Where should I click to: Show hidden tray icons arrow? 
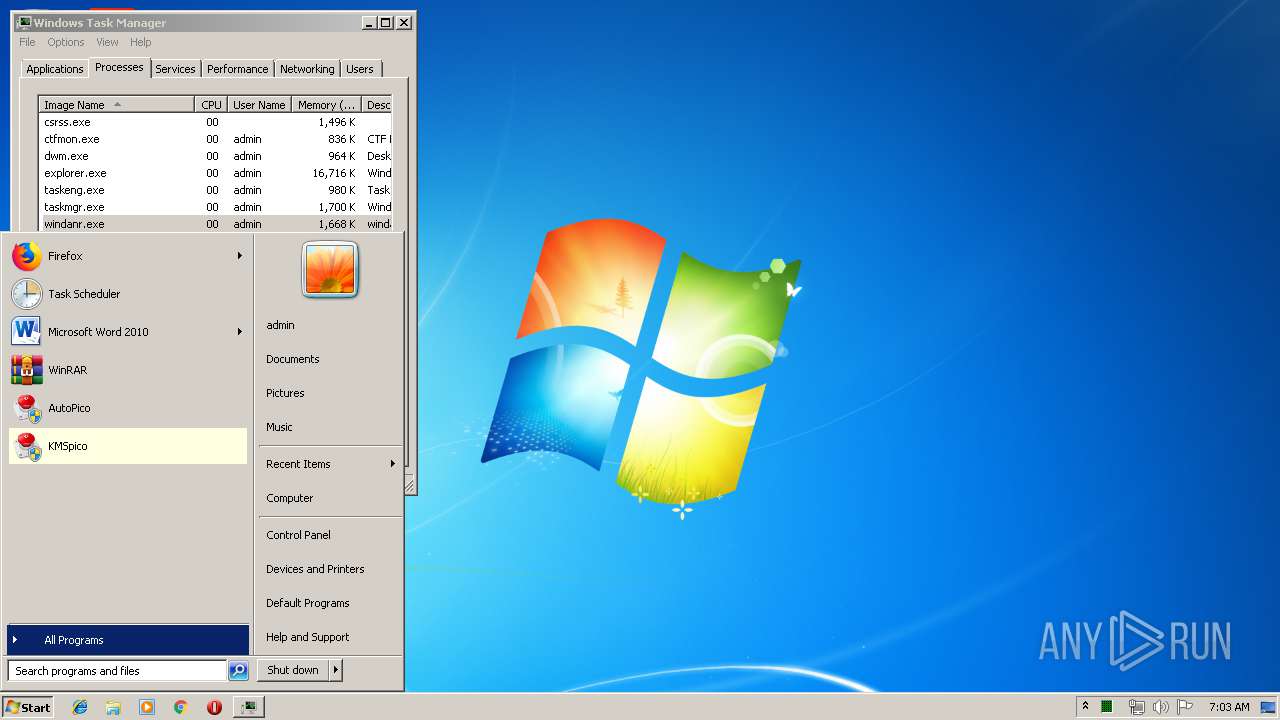1085,707
